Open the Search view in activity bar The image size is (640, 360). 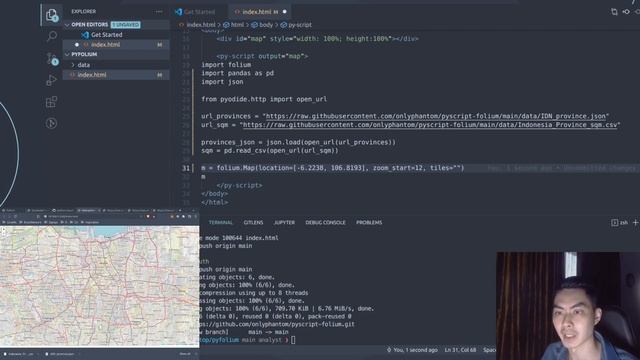[52, 37]
